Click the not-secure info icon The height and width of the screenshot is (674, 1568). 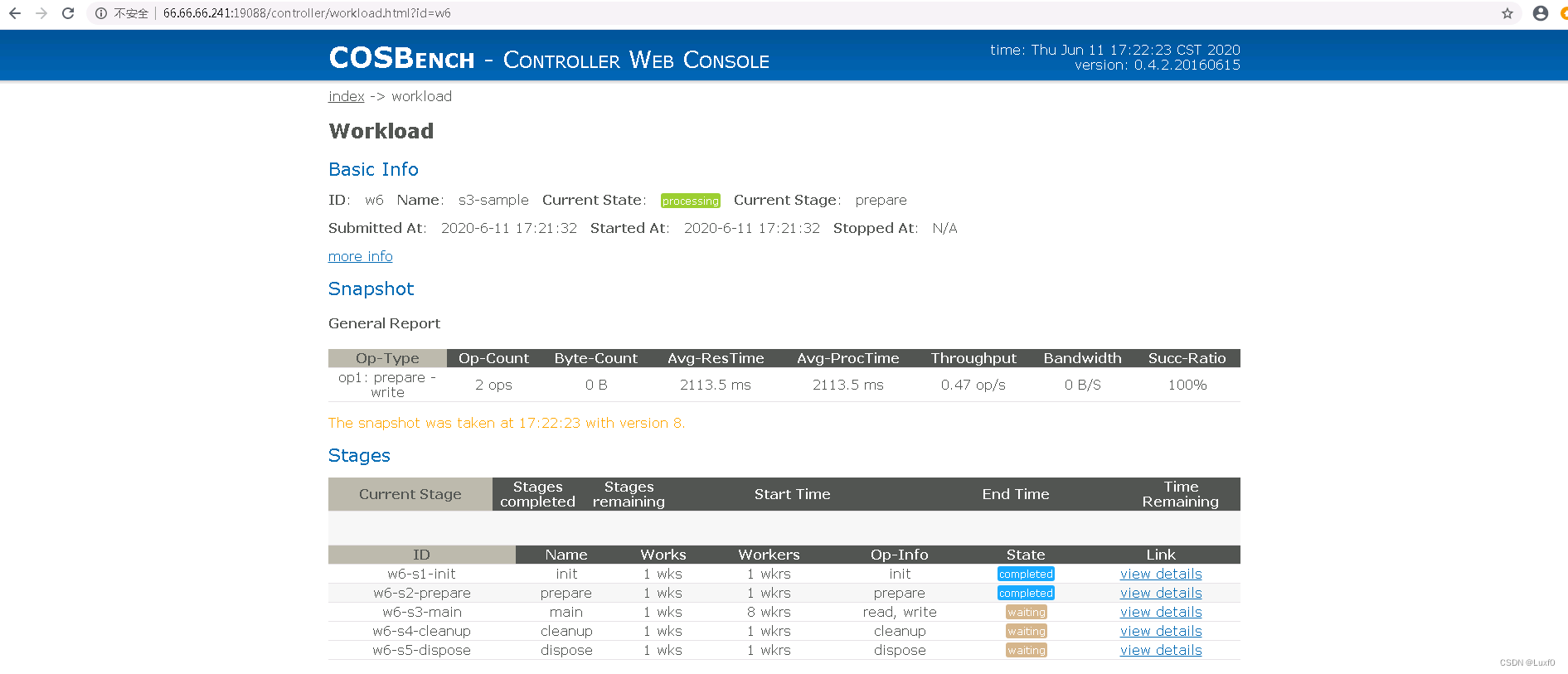(100, 13)
